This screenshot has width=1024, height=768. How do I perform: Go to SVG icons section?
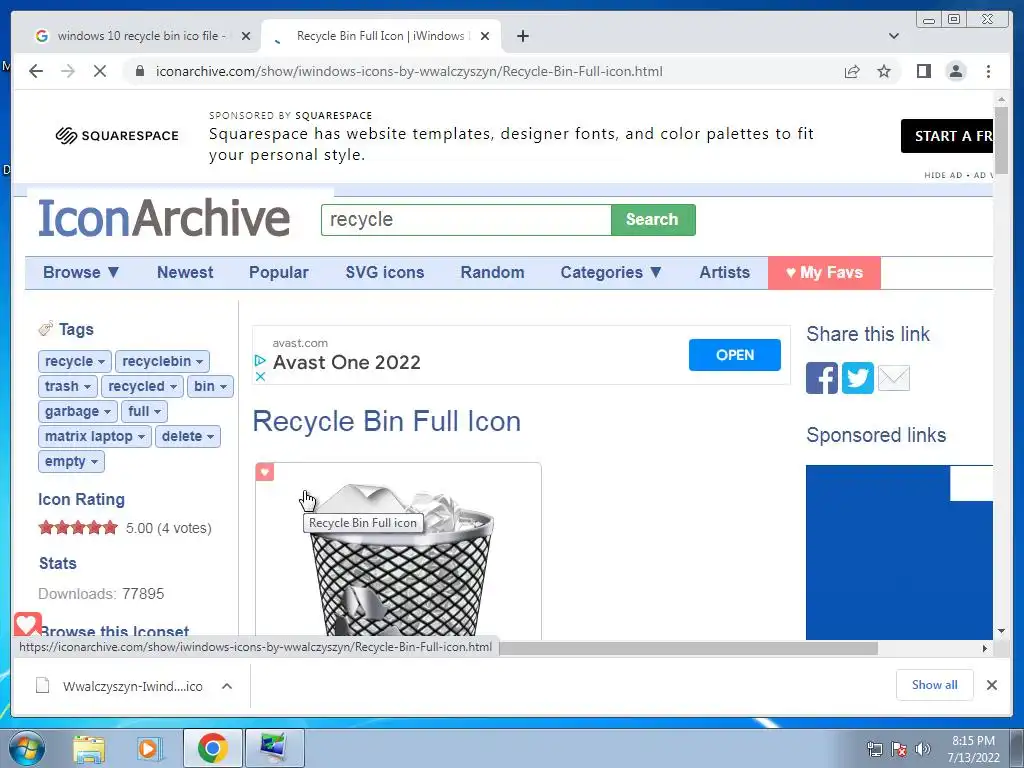pyautogui.click(x=385, y=272)
